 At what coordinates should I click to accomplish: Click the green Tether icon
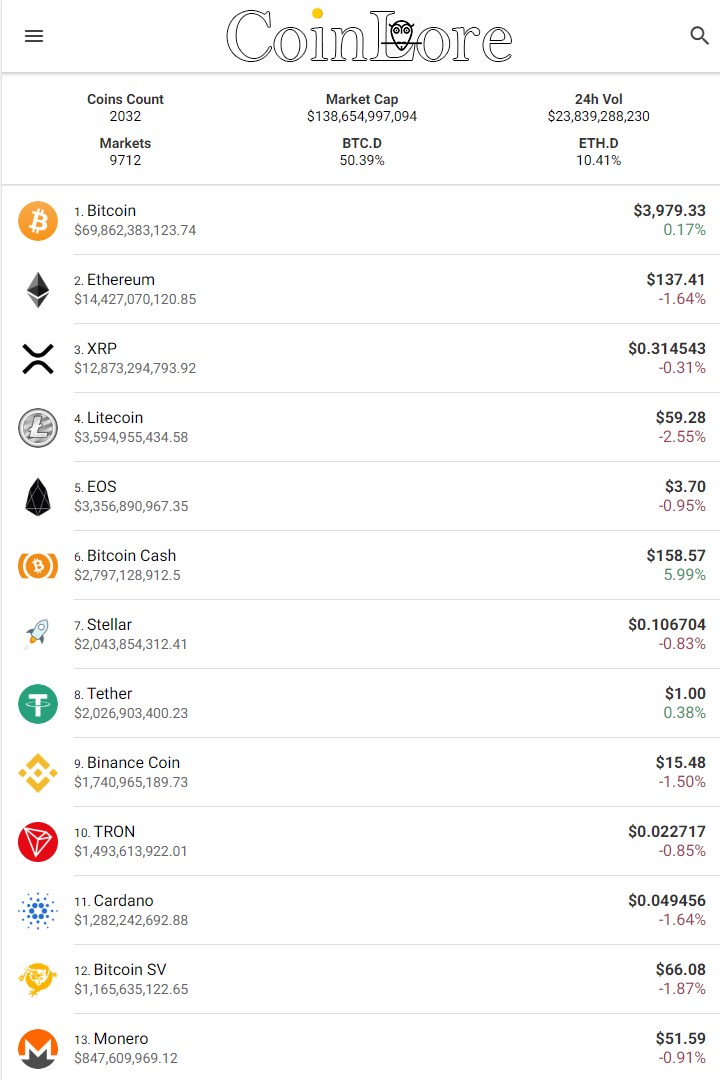point(38,703)
